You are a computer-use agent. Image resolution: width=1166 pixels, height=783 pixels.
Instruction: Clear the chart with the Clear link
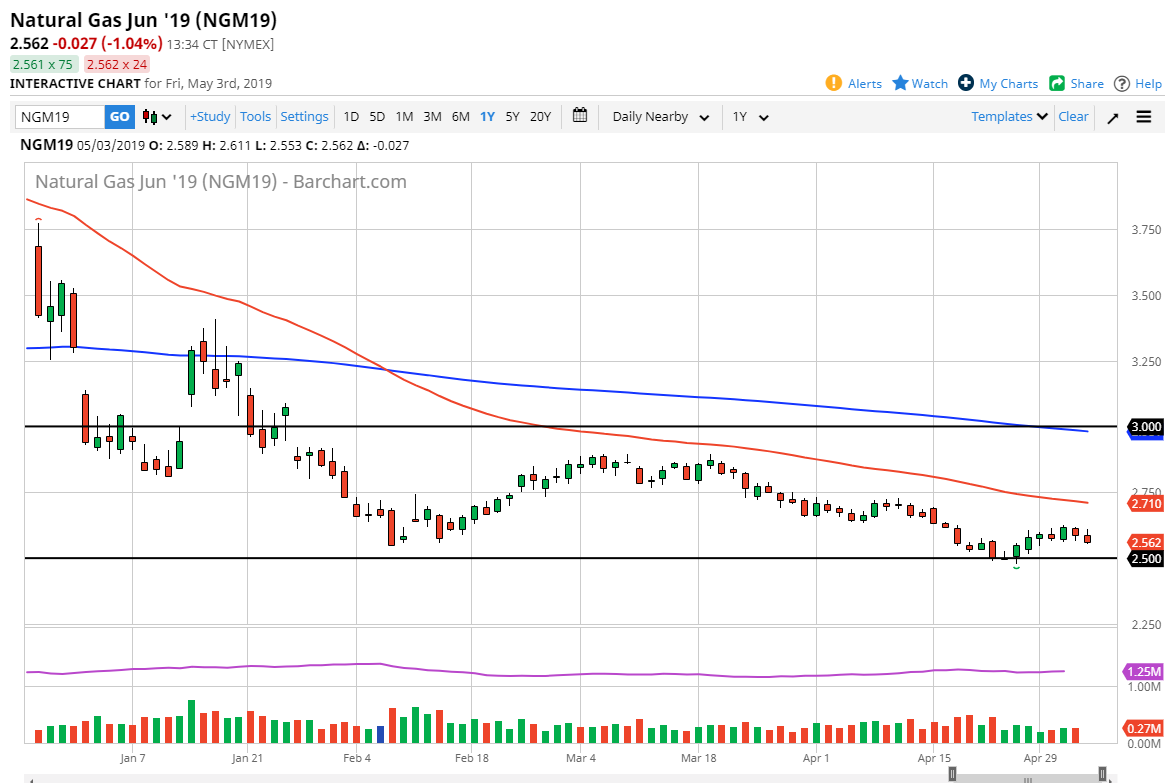click(1073, 117)
